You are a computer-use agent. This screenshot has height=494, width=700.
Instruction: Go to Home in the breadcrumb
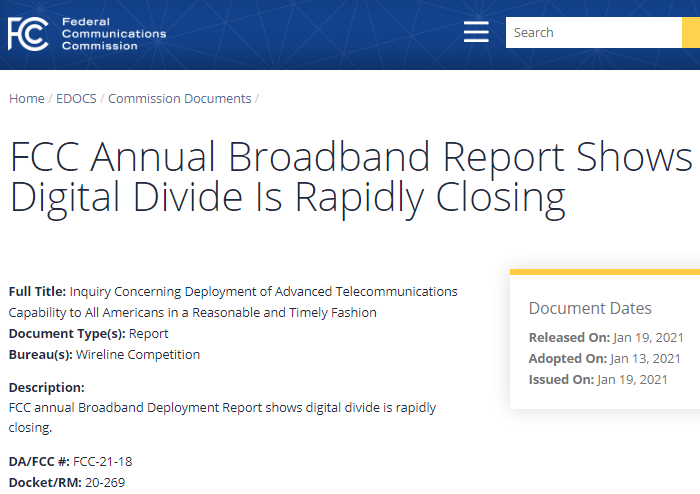[x=27, y=99]
